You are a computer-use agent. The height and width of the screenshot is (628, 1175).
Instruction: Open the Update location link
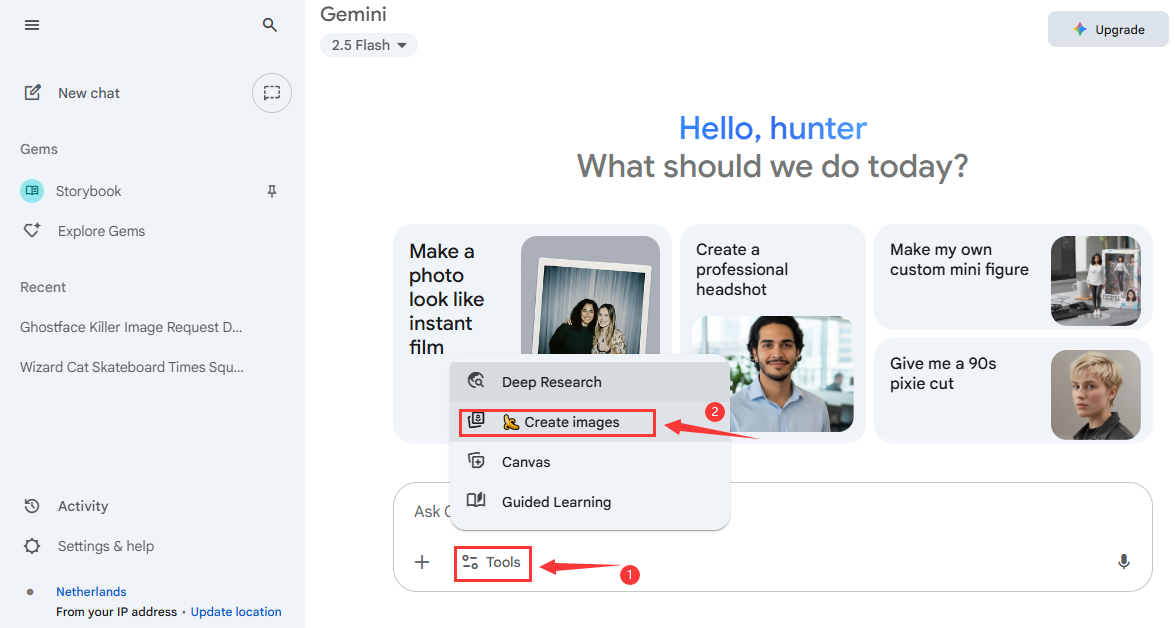pyautogui.click(x=236, y=612)
